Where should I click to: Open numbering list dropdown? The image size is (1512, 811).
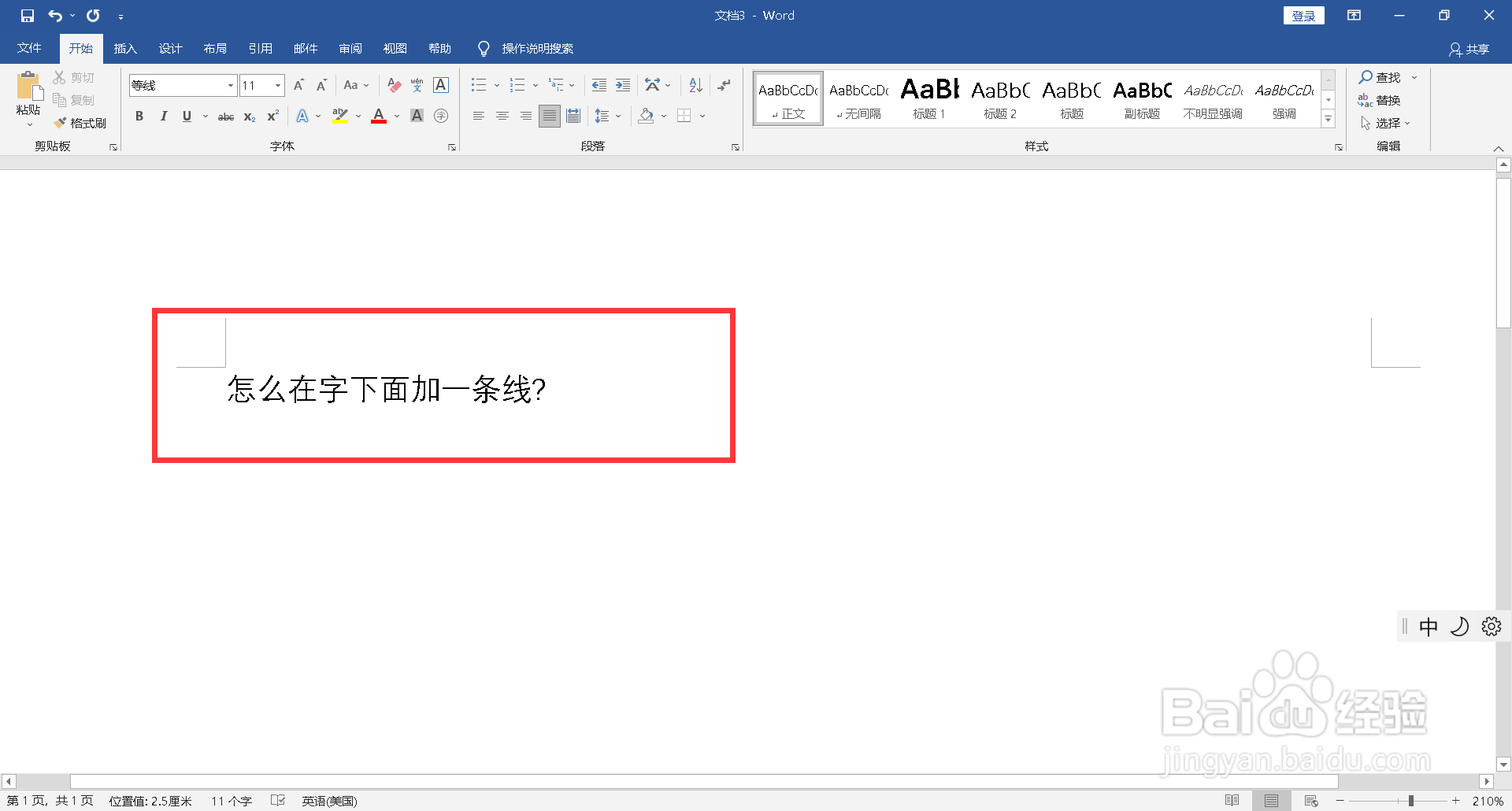point(535,85)
